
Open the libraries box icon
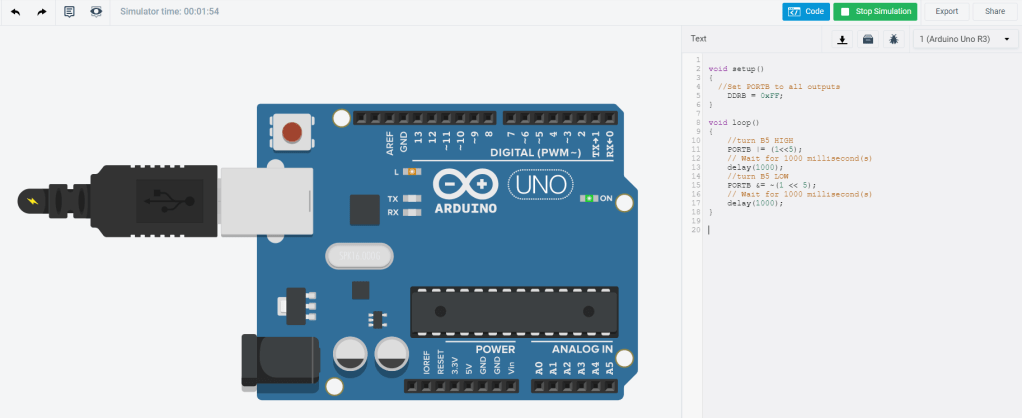click(868, 39)
